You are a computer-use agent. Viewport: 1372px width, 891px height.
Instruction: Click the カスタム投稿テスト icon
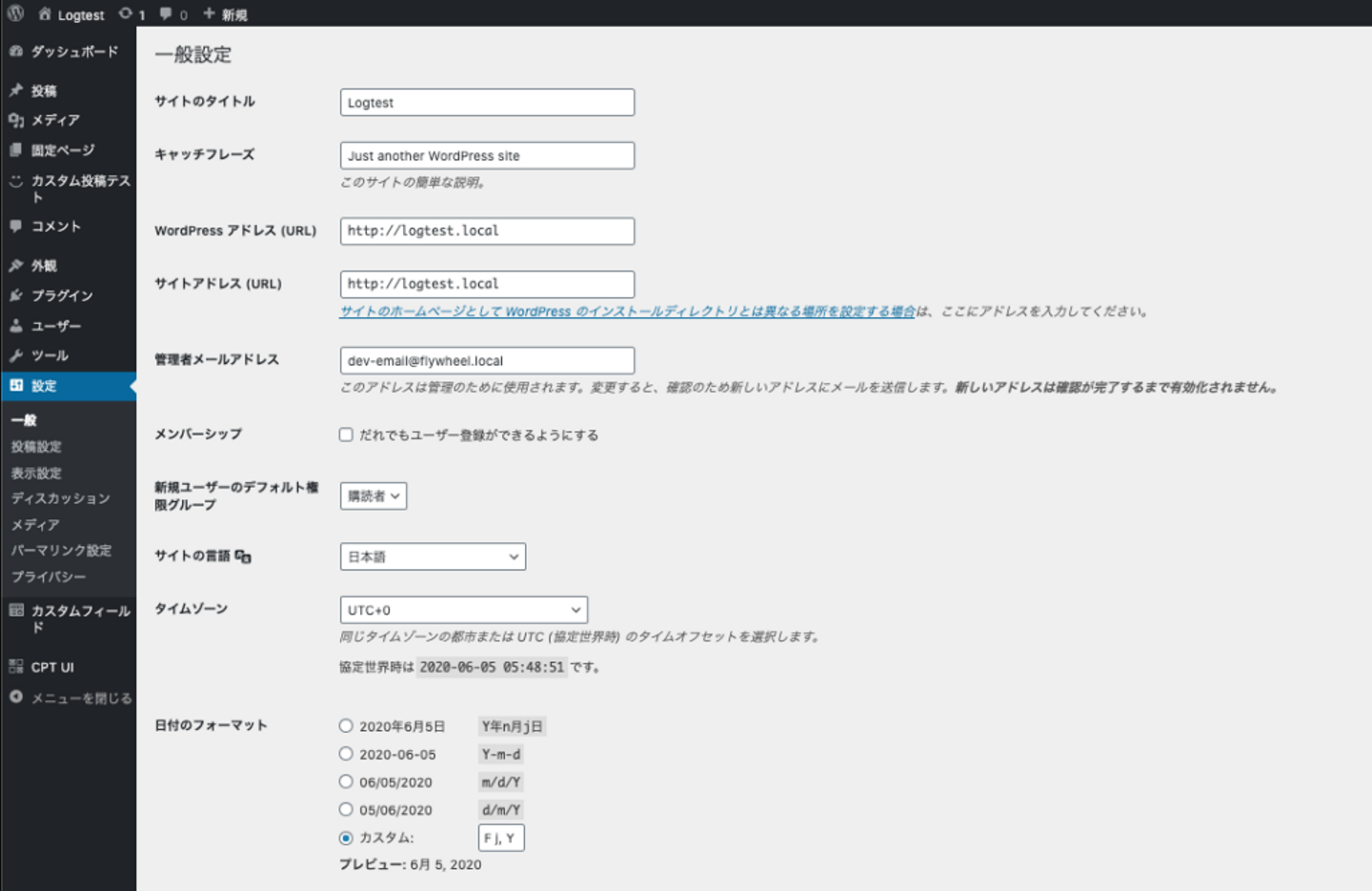(x=16, y=180)
